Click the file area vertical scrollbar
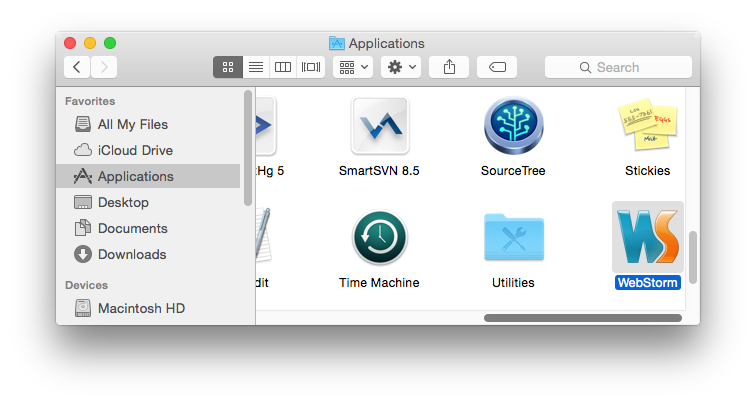Image resolution: width=756 pixels, height=405 pixels. coord(693,257)
